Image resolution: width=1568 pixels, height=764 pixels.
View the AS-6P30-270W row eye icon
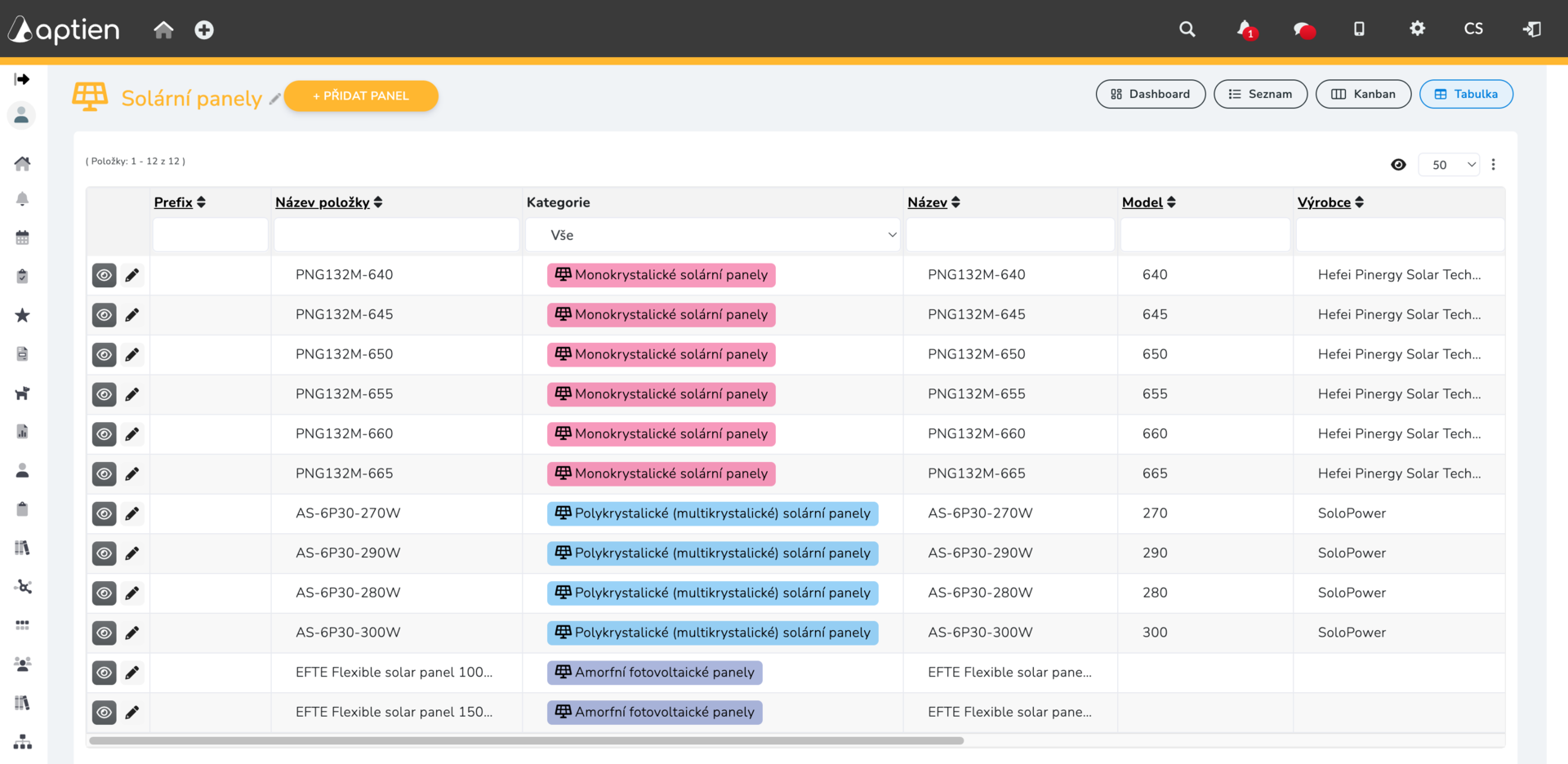tap(105, 514)
